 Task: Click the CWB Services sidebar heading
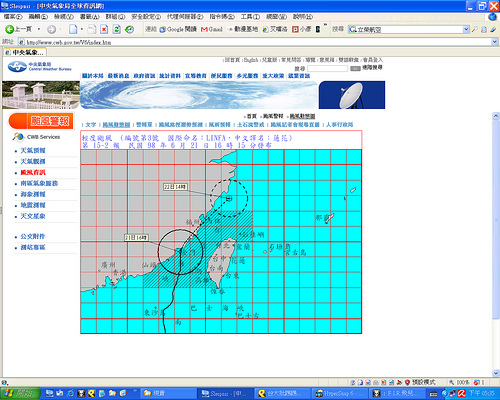point(36,137)
